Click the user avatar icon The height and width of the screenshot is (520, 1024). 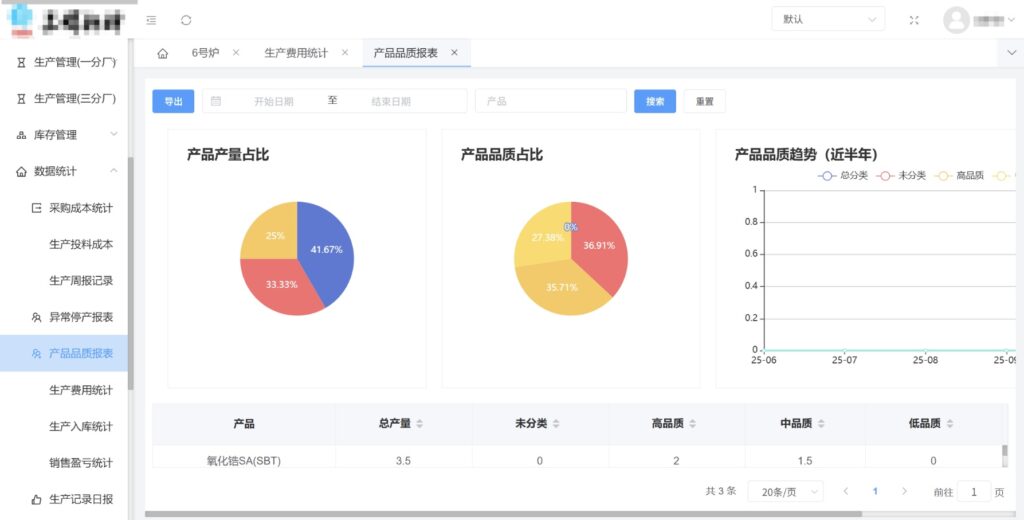tap(956, 20)
